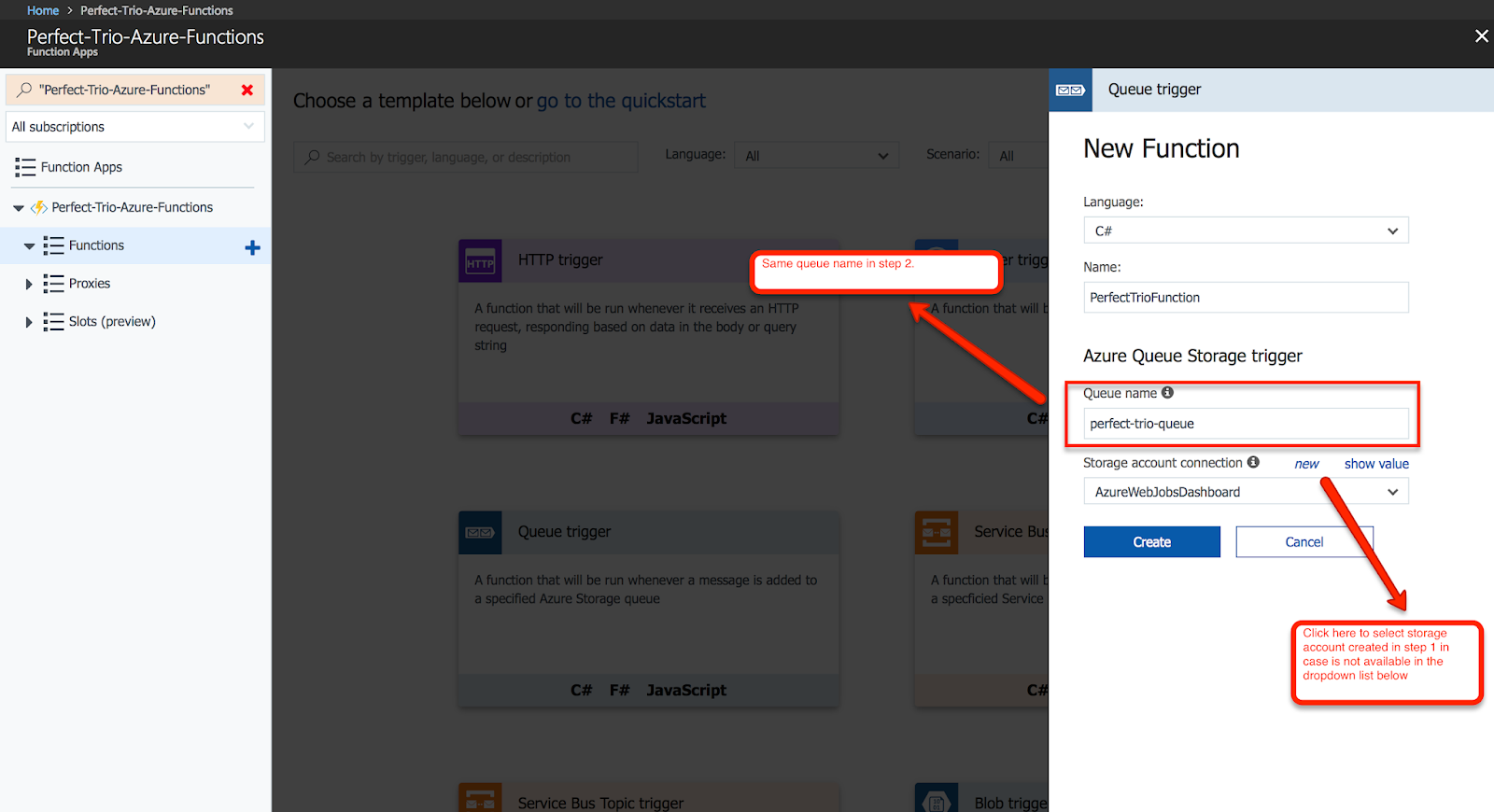Screen dimensions: 1494x812
Task: Collapse the Functions tree node arrow
Action: (x=29, y=246)
